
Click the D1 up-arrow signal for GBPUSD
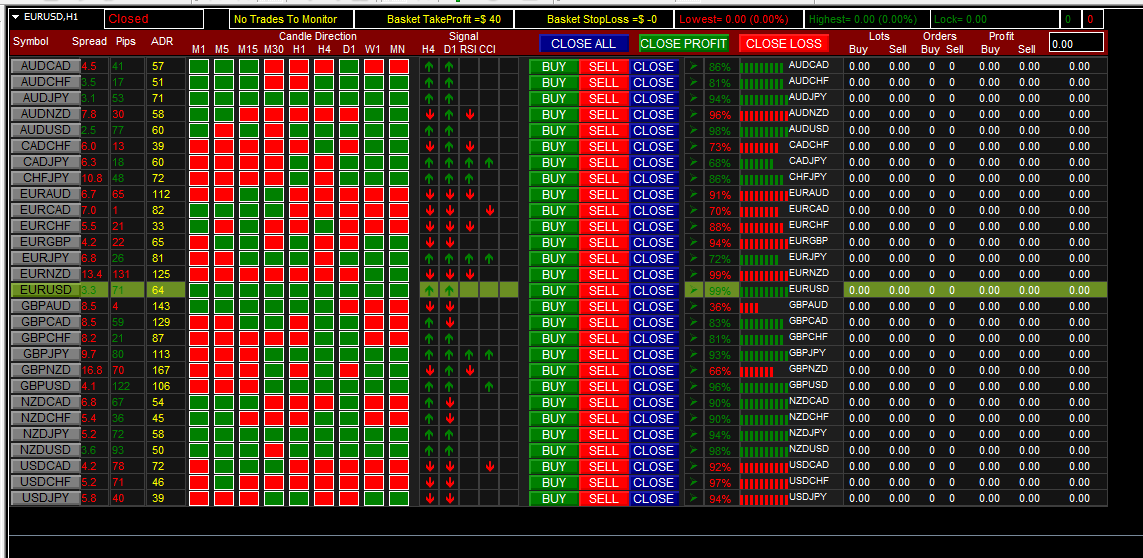pyautogui.click(x=450, y=387)
